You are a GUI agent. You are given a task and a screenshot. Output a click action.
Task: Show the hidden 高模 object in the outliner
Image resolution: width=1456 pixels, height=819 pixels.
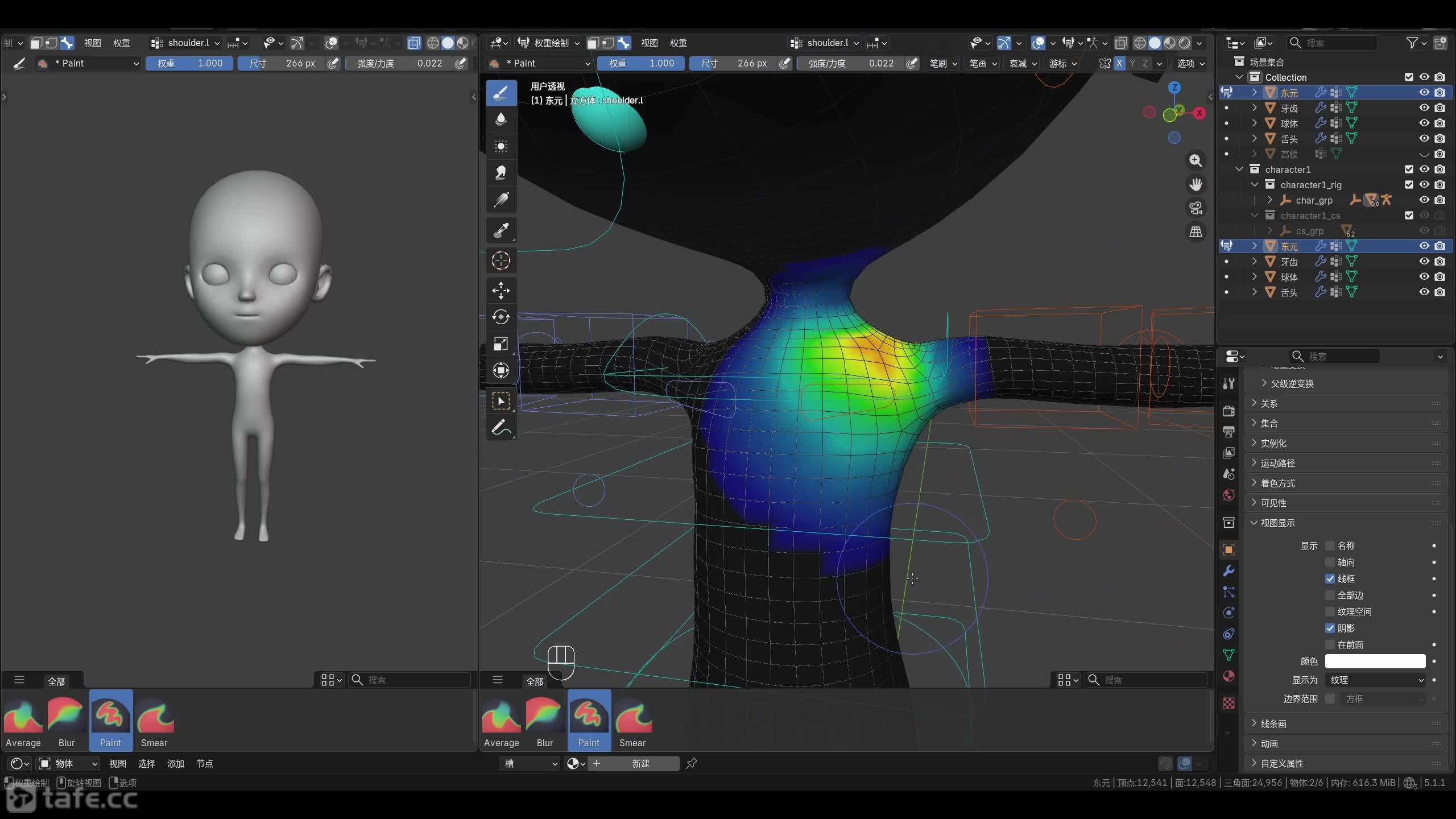pyautogui.click(x=1424, y=154)
